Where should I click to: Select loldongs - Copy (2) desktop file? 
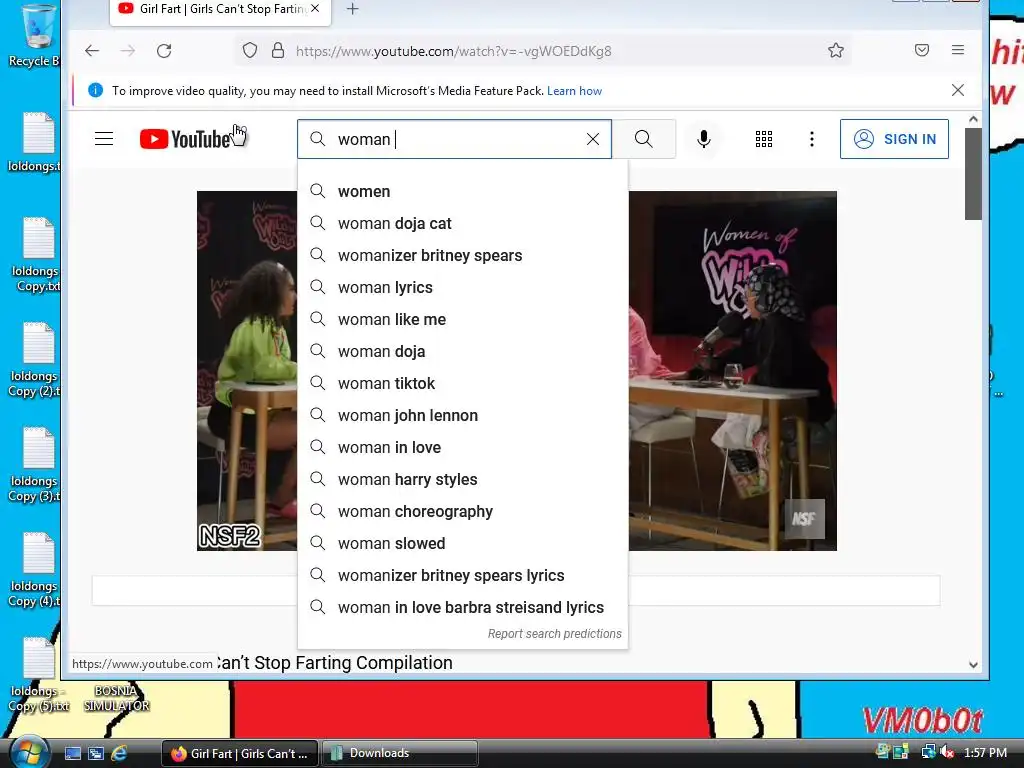(35, 360)
